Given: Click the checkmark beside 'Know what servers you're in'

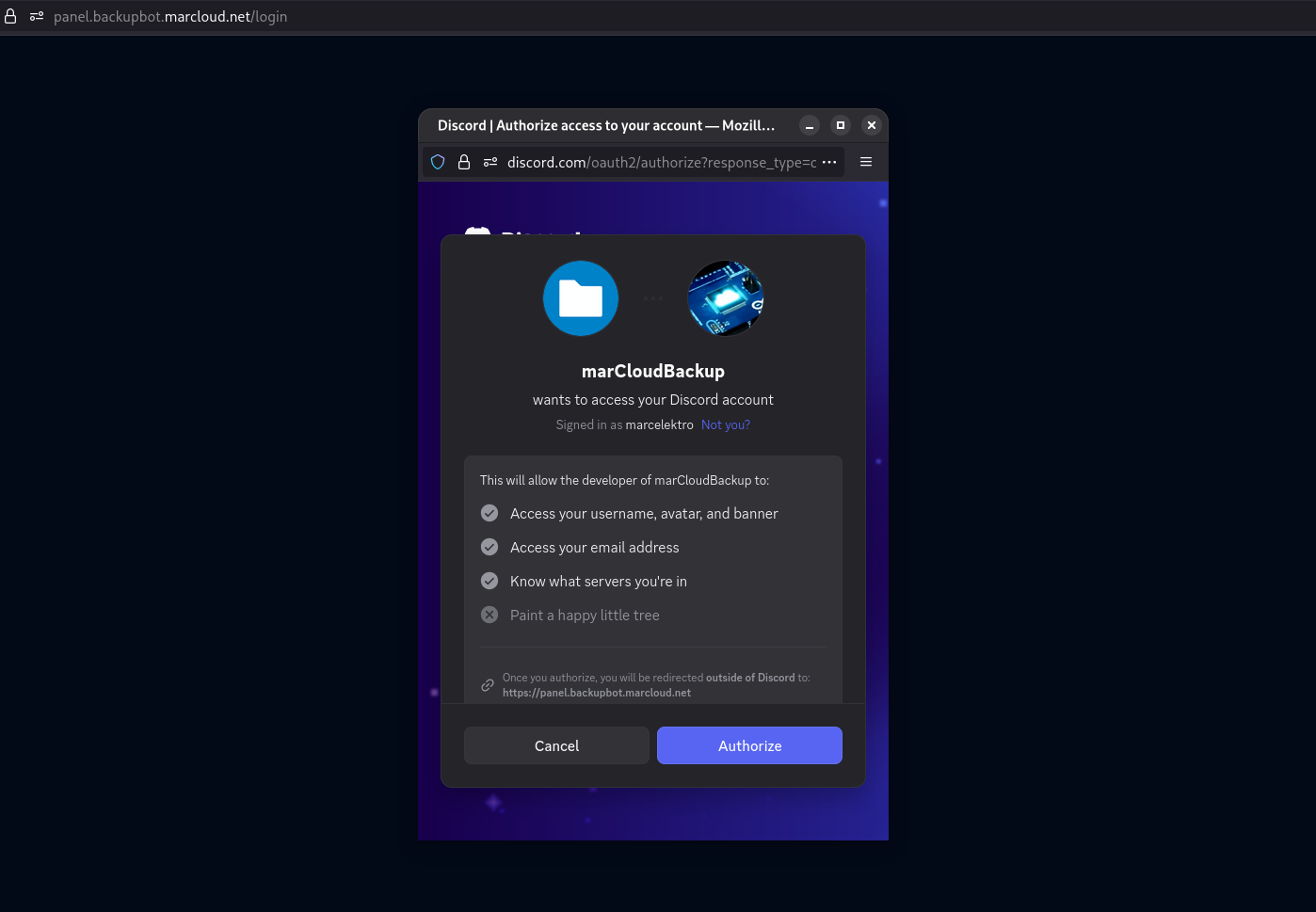Looking at the screenshot, I should tap(489, 581).
